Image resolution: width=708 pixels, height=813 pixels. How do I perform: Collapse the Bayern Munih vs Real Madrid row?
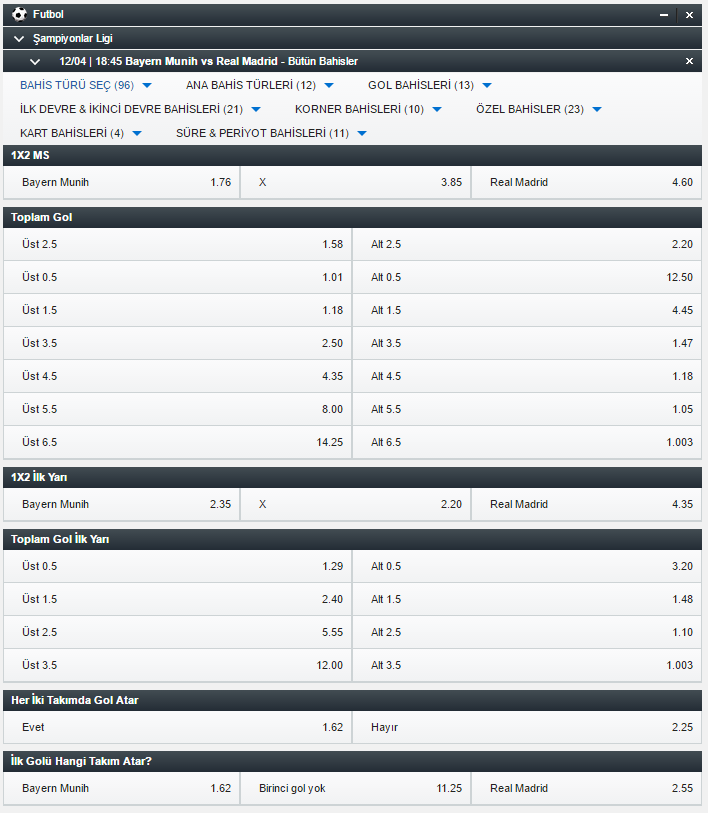click(x=35, y=61)
